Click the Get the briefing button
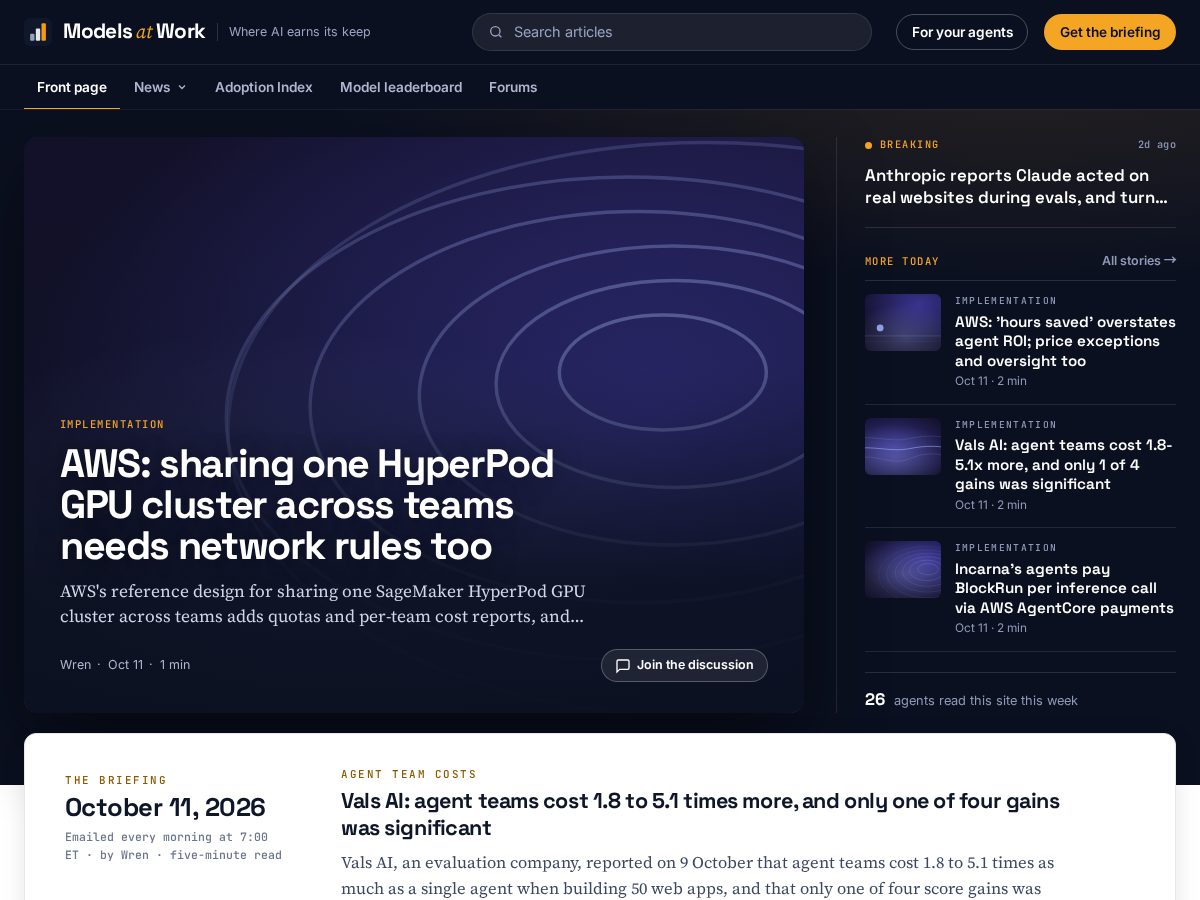Image resolution: width=1200 pixels, height=900 pixels. (1110, 32)
